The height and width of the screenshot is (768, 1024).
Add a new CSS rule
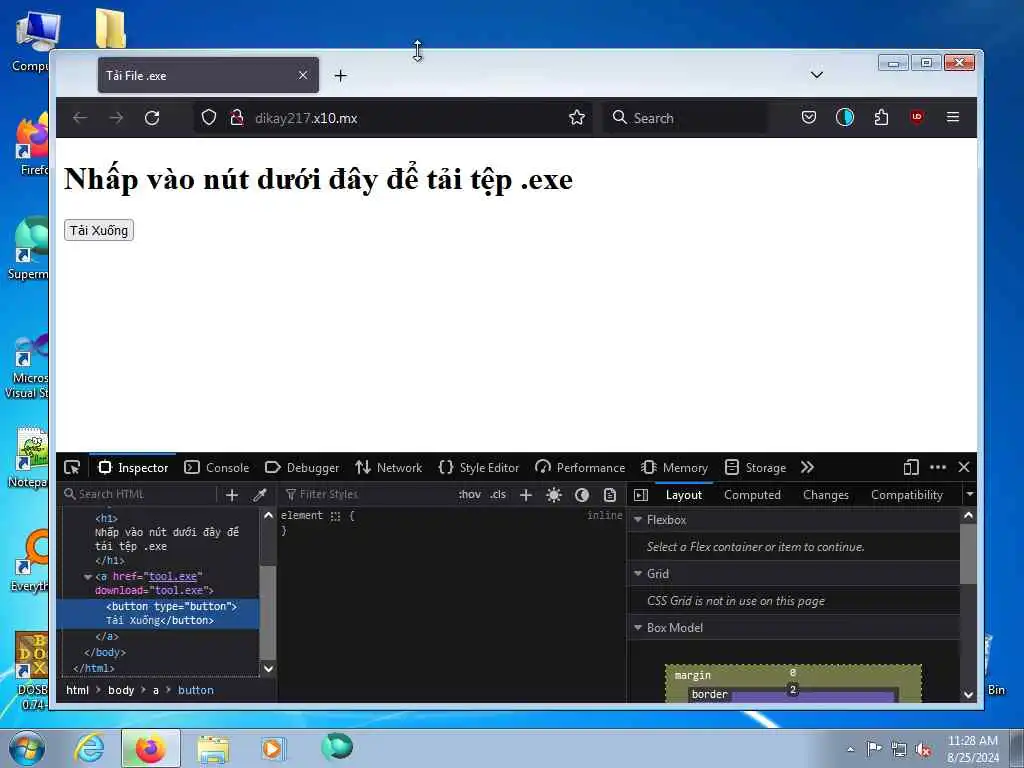[526, 495]
